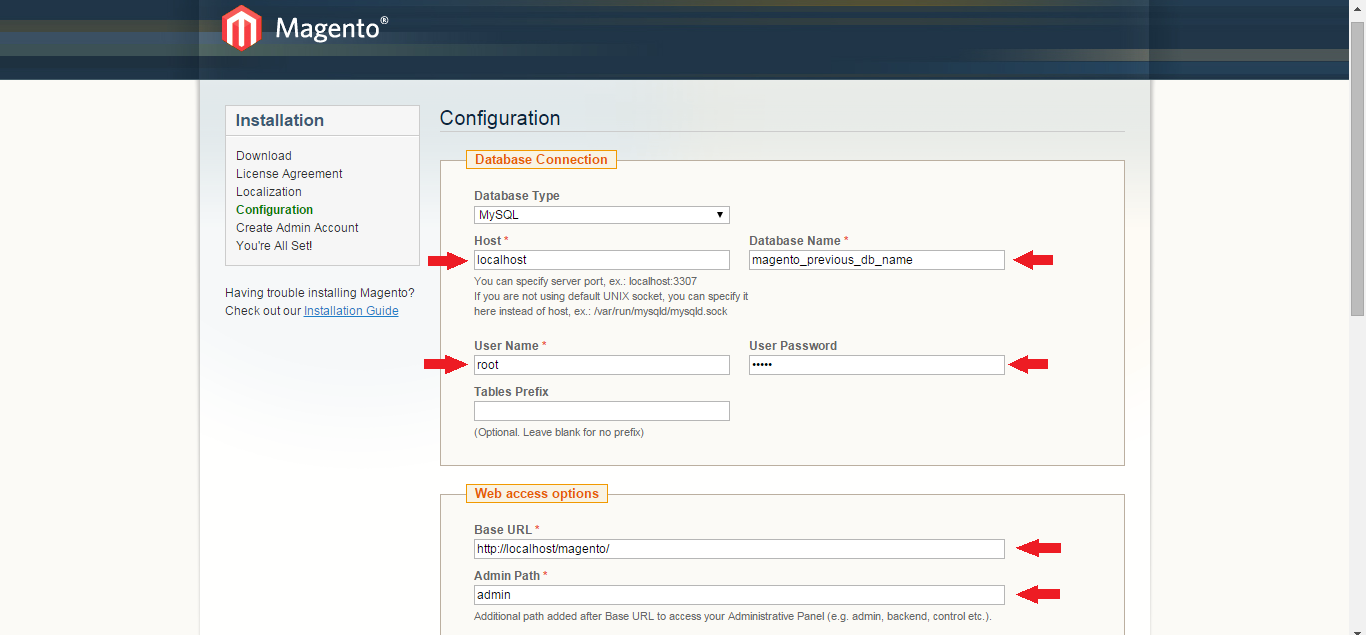
Task: Open the Database Type MySQL dropdown
Action: coord(602,215)
